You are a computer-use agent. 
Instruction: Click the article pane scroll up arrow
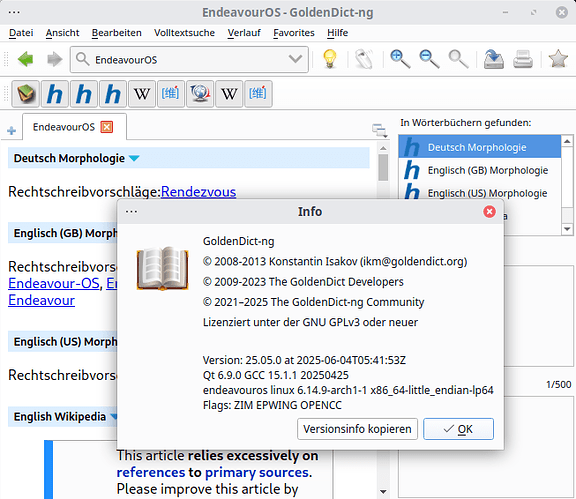(383, 148)
